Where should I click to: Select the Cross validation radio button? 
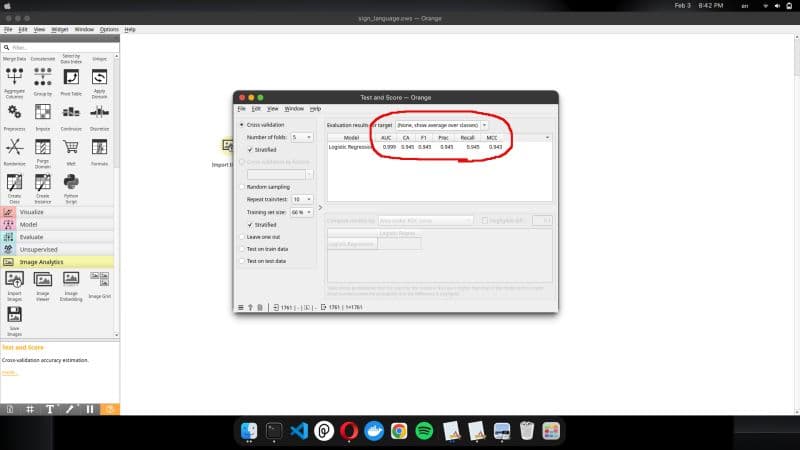[x=242, y=125]
